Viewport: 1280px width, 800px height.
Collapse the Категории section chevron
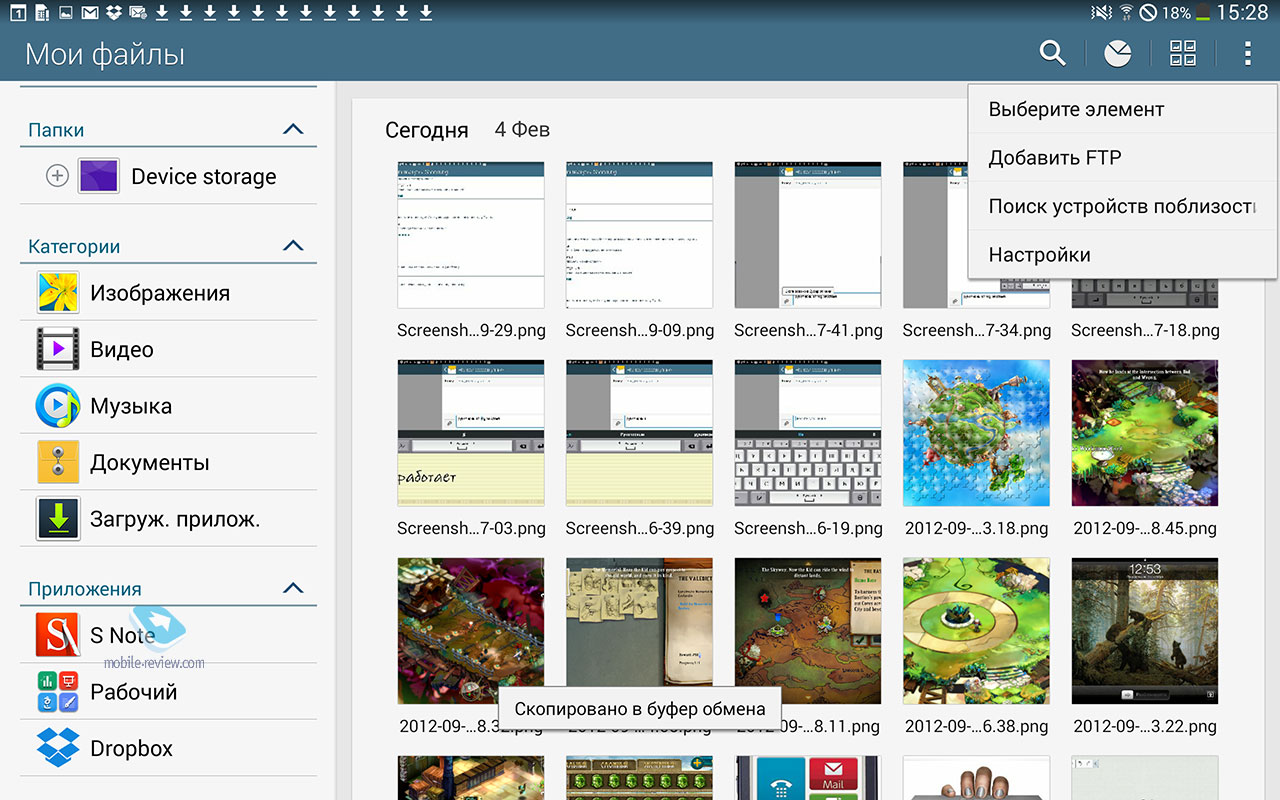click(293, 245)
